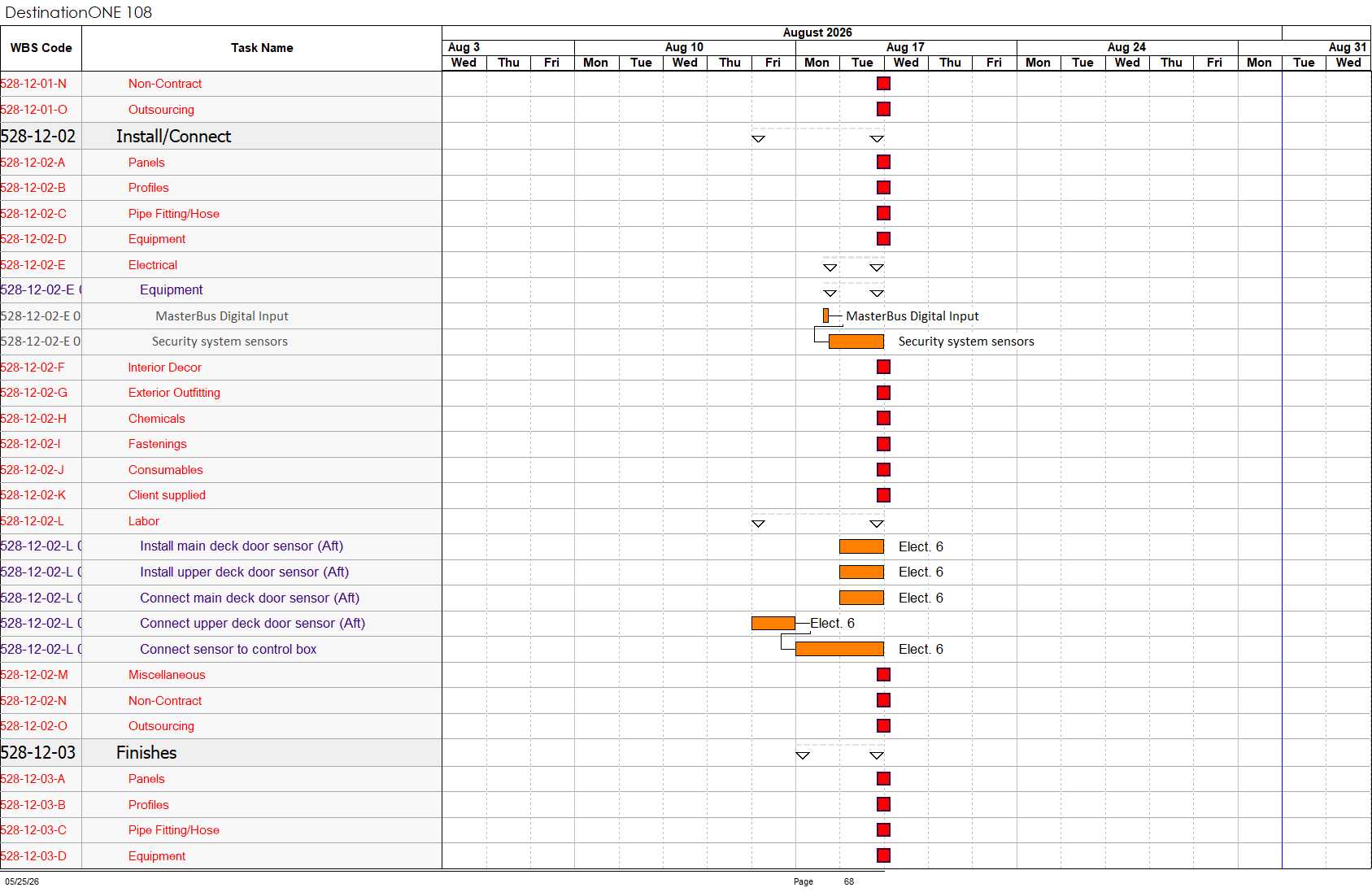Click the red milestone marker for Non-Contract 528-12-01-N
This screenshot has width=1372, height=892.
tap(883, 84)
